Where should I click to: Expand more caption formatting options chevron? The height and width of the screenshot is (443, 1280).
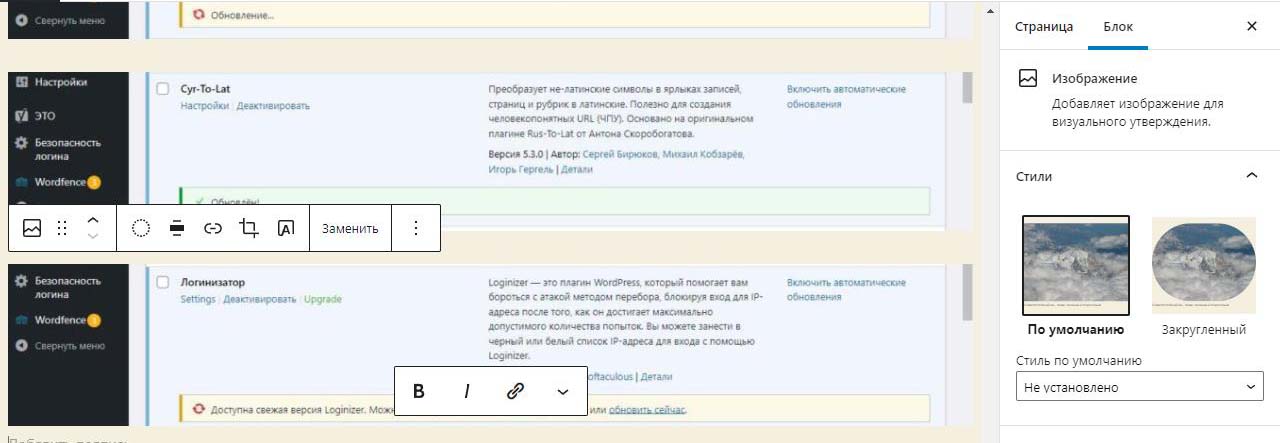coord(562,391)
